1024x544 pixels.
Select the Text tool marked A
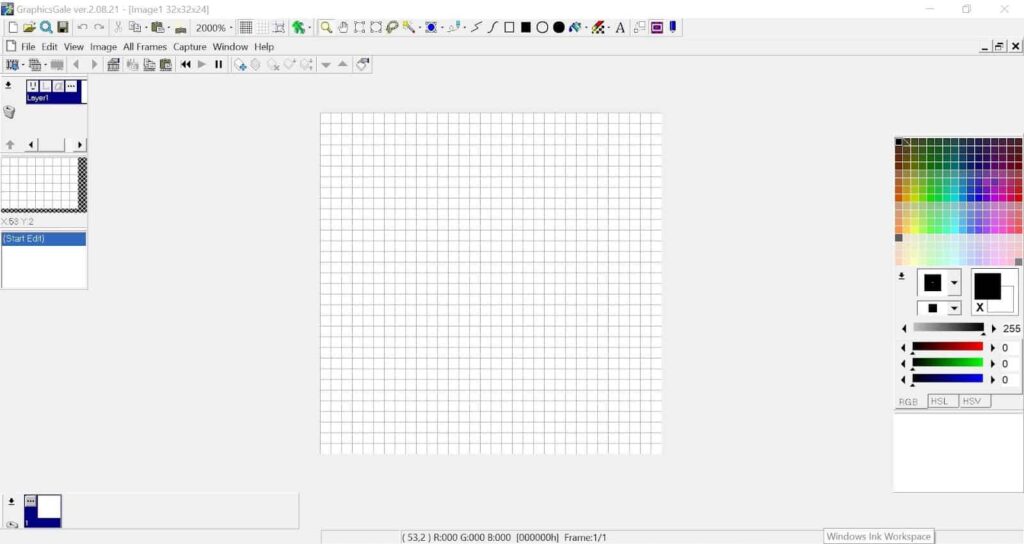pyautogui.click(x=620, y=27)
